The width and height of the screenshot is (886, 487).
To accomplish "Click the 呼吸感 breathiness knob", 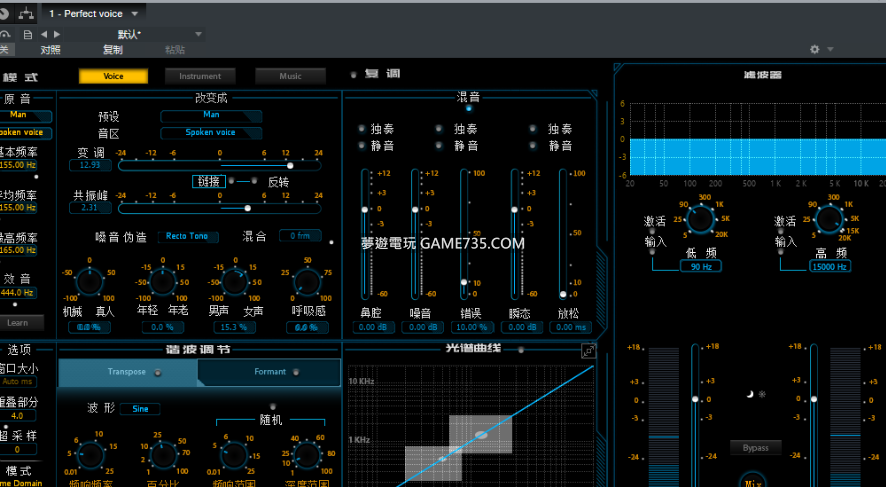I will click(307, 283).
